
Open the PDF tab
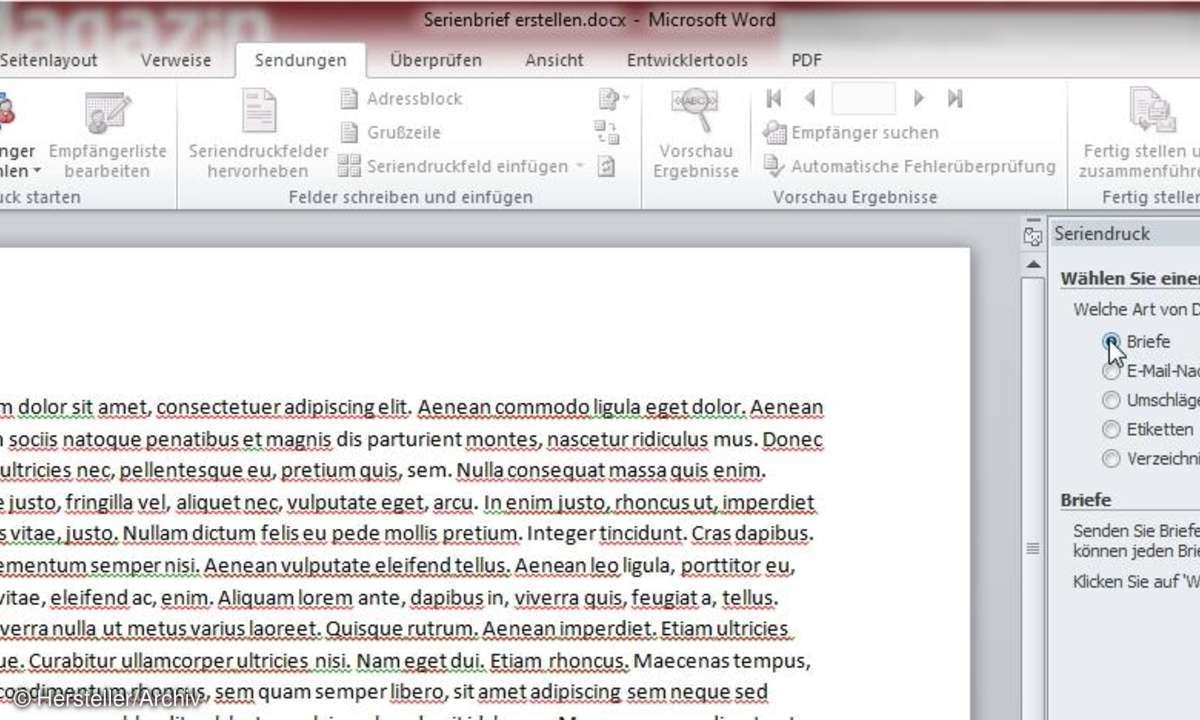pyautogui.click(x=807, y=60)
